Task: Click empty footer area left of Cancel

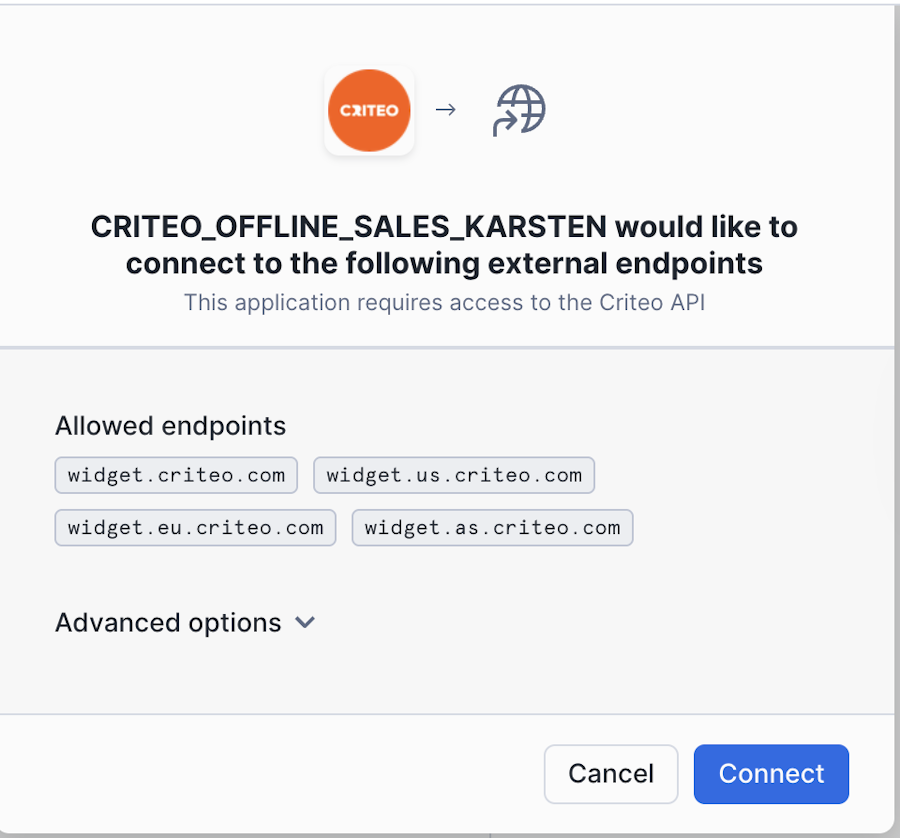Action: [x=270, y=773]
